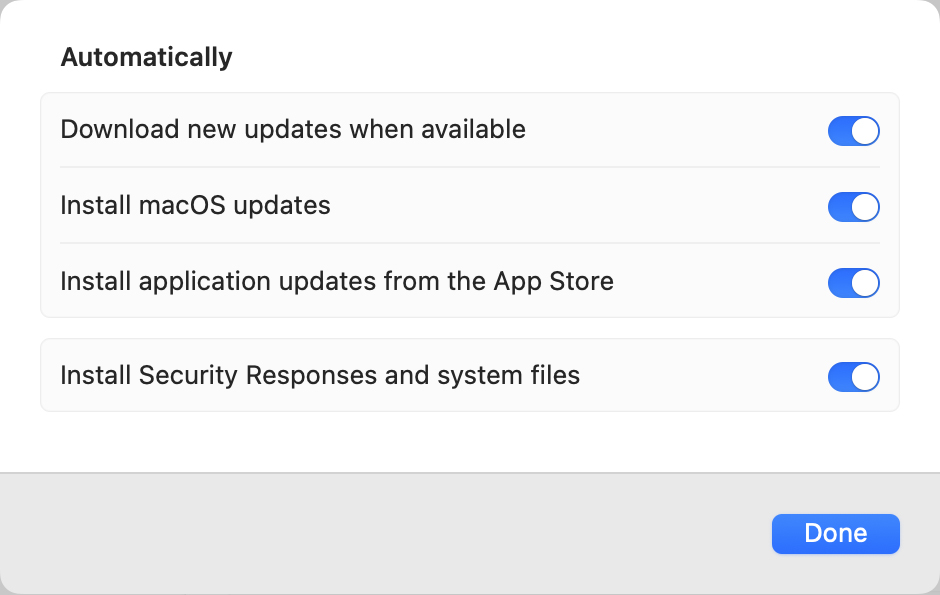Select the Install macOS updates label
This screenshot has width=940, height=595.
pos(195,206)
